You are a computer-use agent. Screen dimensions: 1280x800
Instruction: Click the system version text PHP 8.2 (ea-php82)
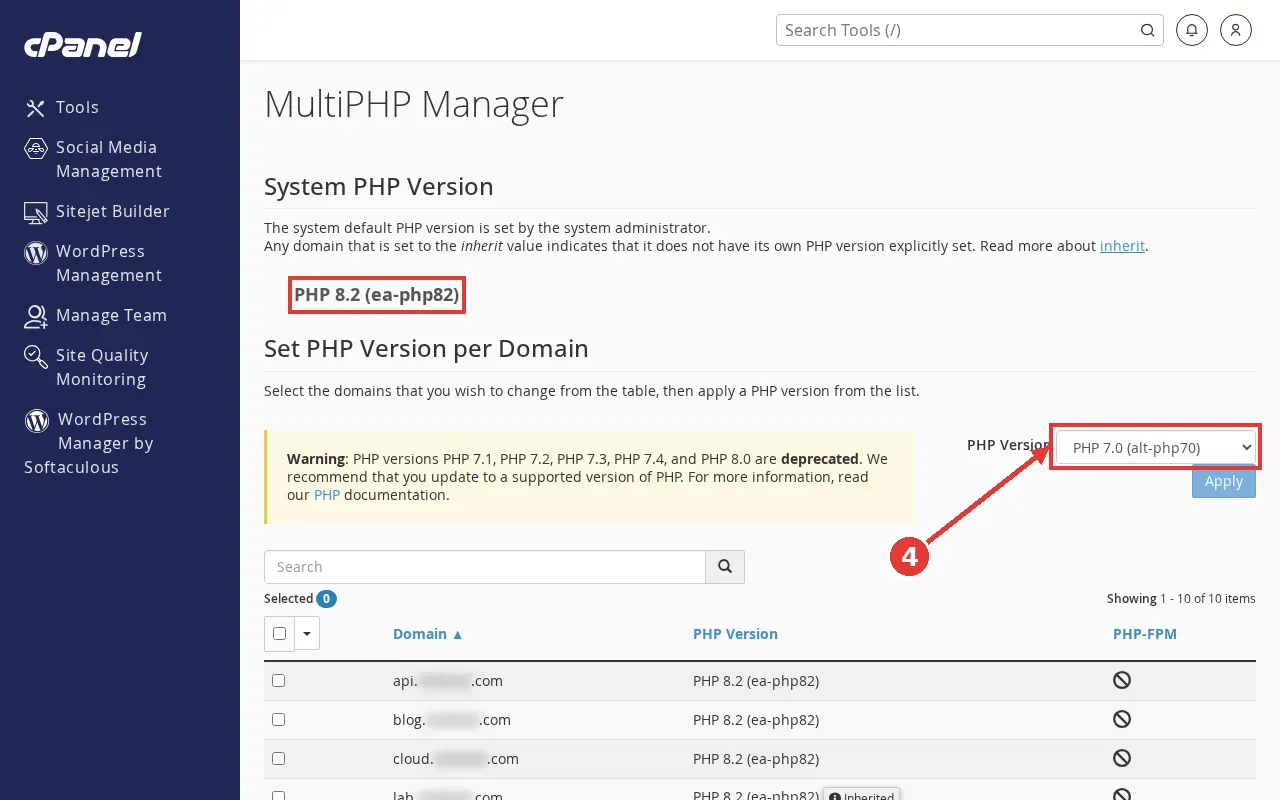[x=377, y=295]
